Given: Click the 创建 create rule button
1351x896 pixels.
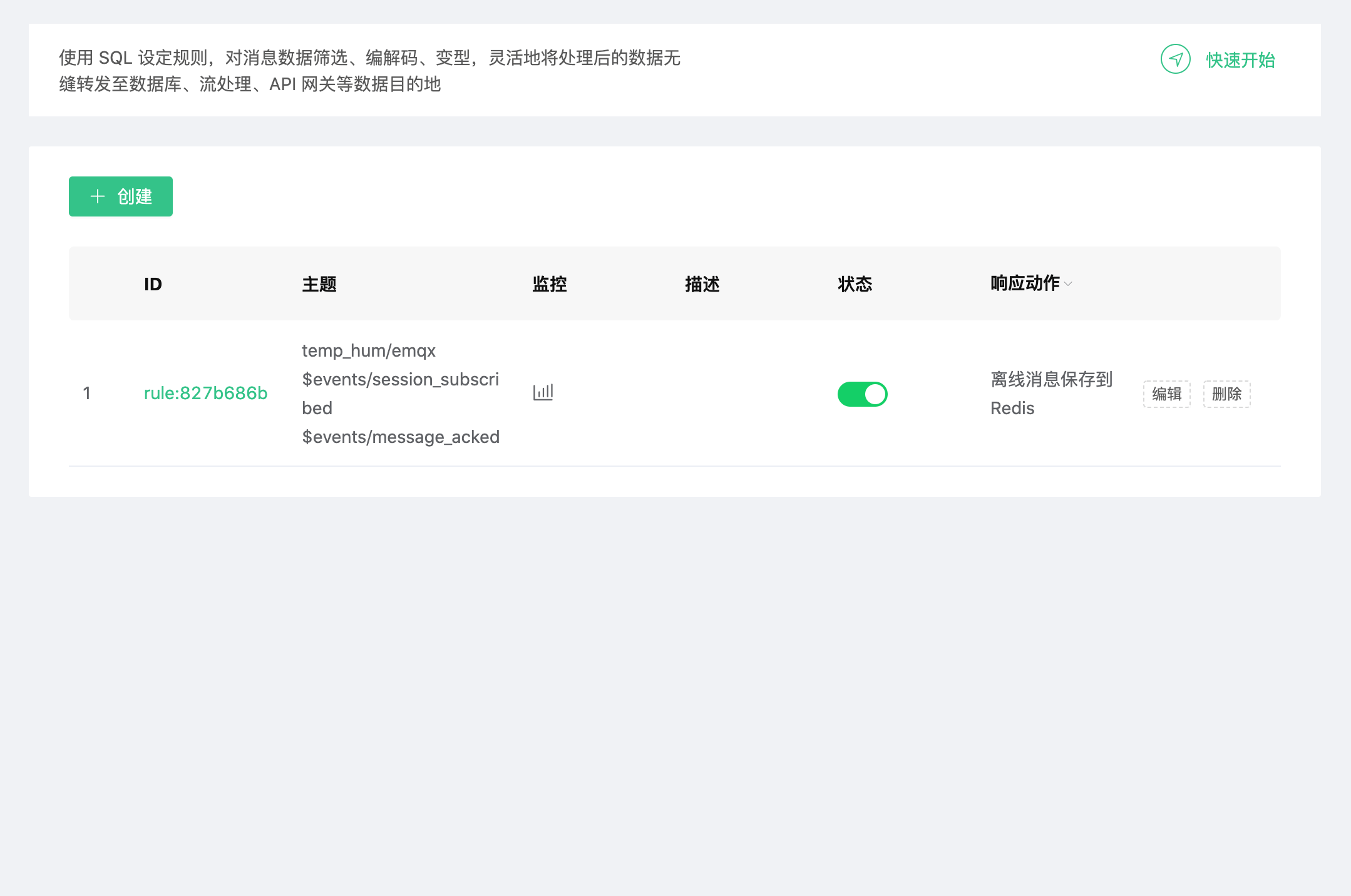Looking at the screenshot, I should pyautogui.click(x=121, y=196).
